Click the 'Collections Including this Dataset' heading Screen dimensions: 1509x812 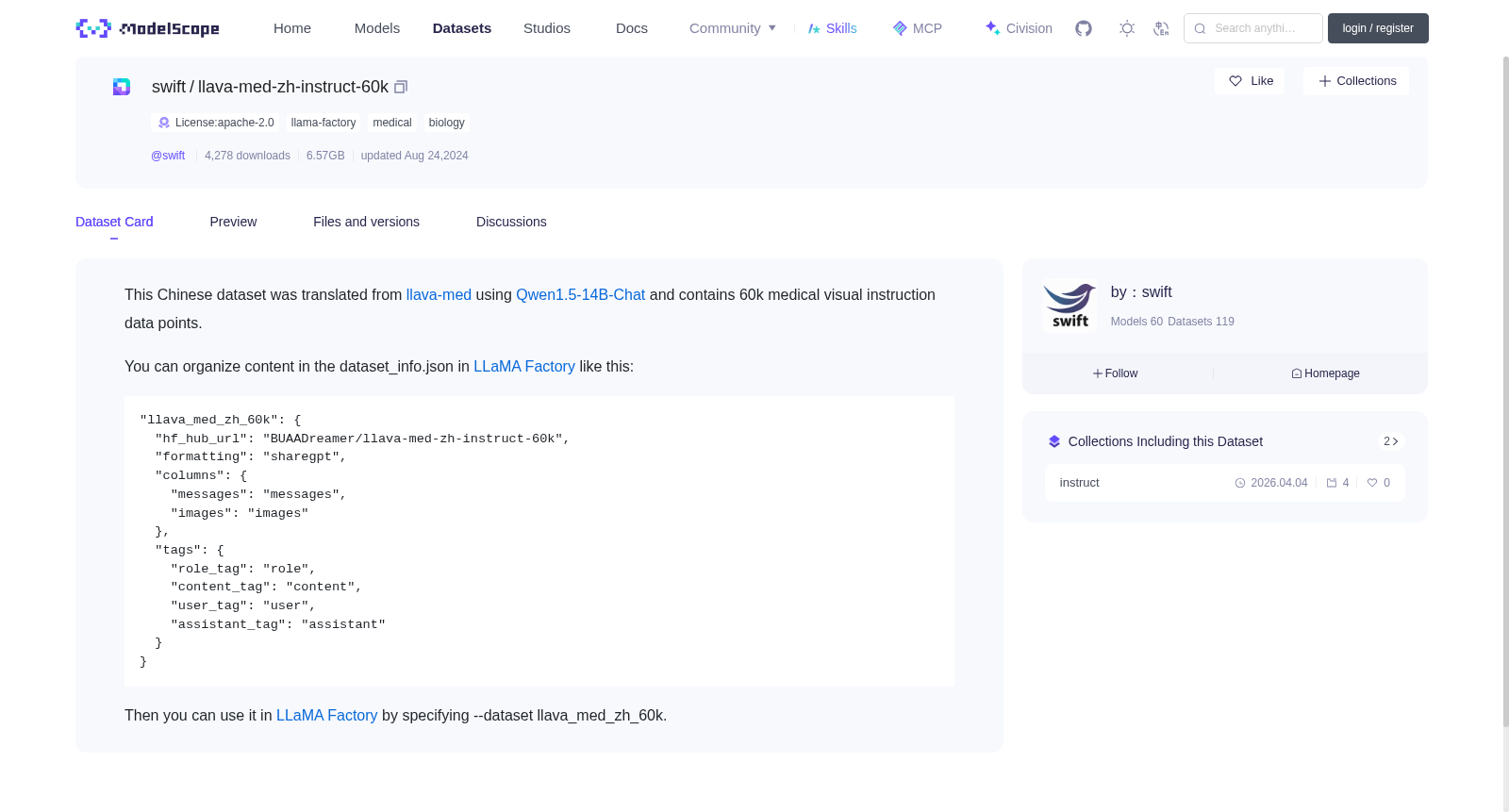tap(1166, 441)
